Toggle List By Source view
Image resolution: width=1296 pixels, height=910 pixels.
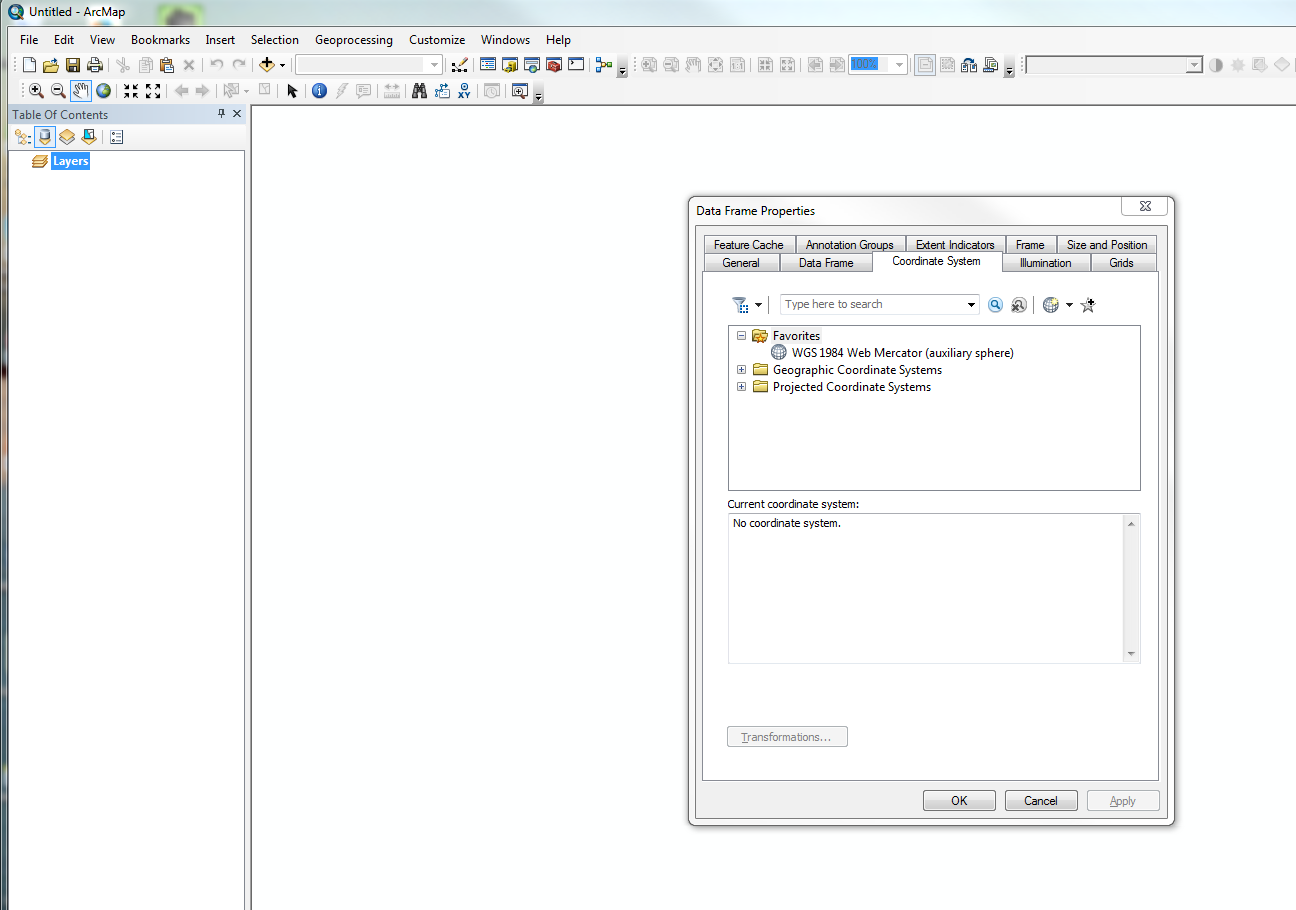45,137
